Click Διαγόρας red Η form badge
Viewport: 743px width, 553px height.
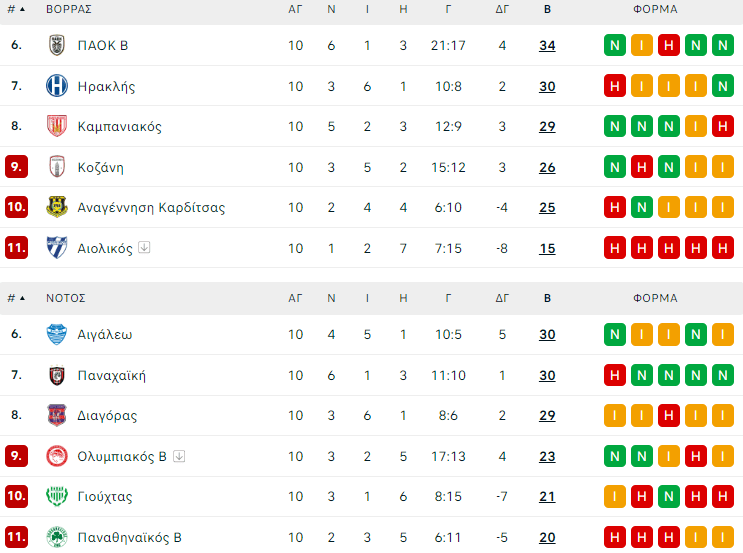pos(668,416)
